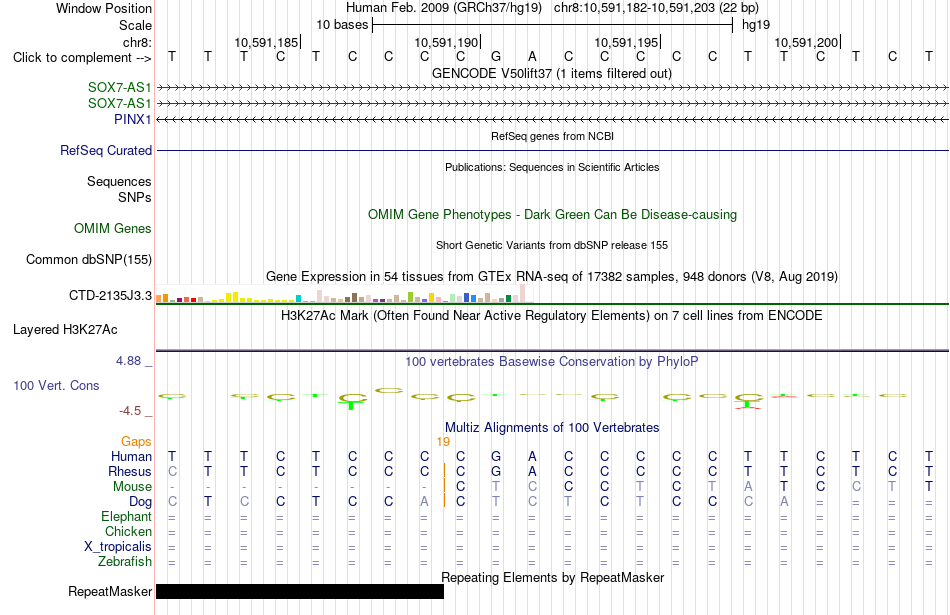This screenshot has width=950, height=615.
Task: Click the 'Click to complement -->' label
Action: (82, 58)
